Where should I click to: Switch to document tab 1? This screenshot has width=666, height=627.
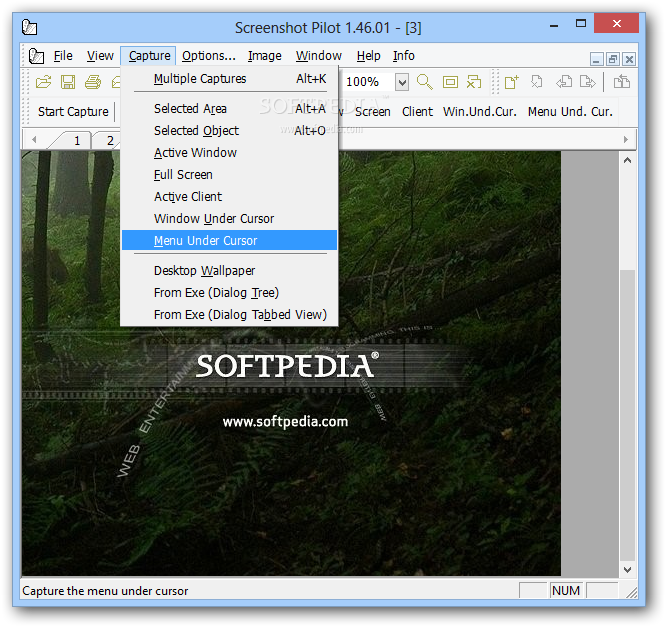[77, 141]
